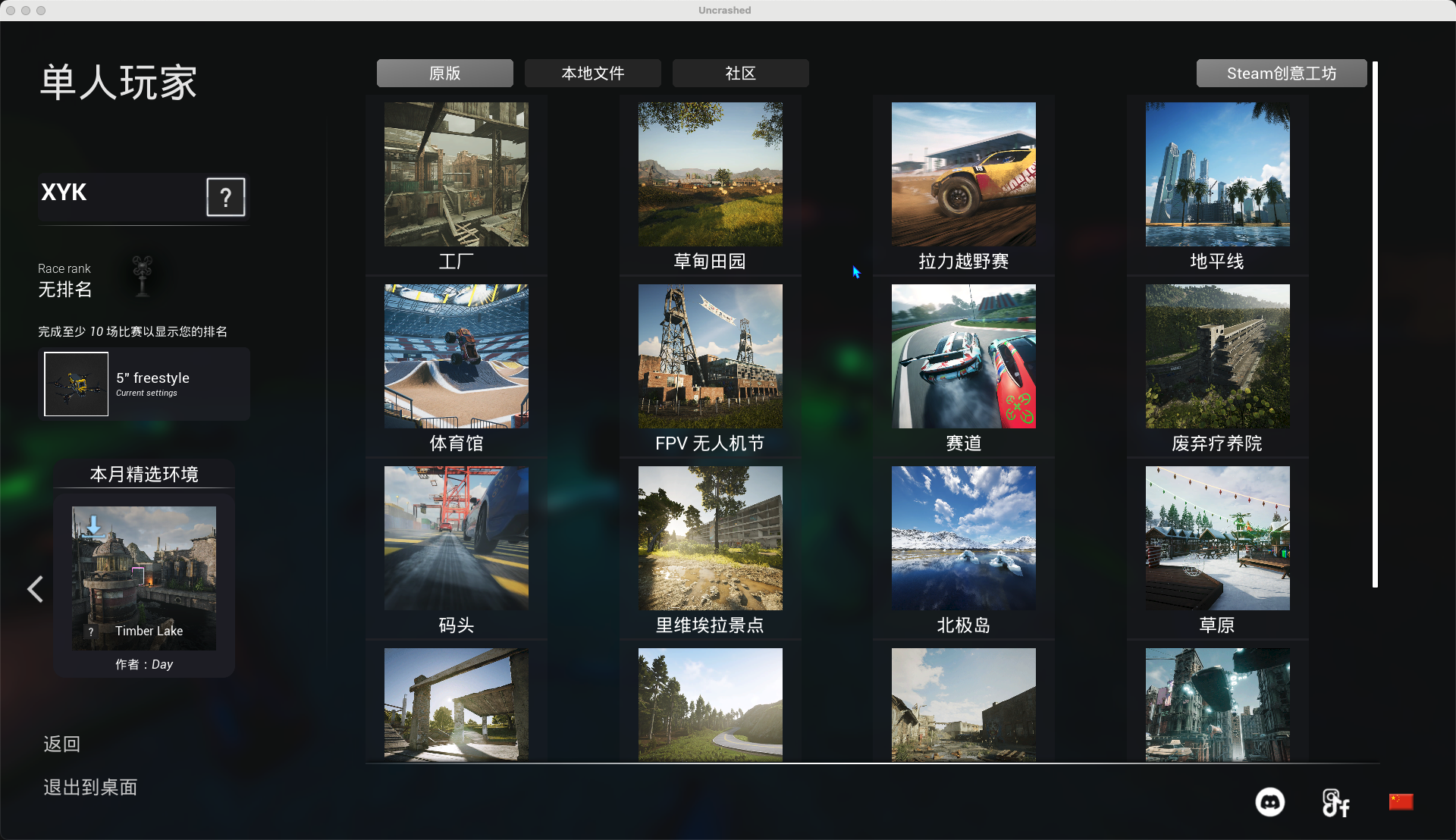This screenshot has width=1456, height=840.
Task: Click the drone race rank icon
Action: click(142, 276)
